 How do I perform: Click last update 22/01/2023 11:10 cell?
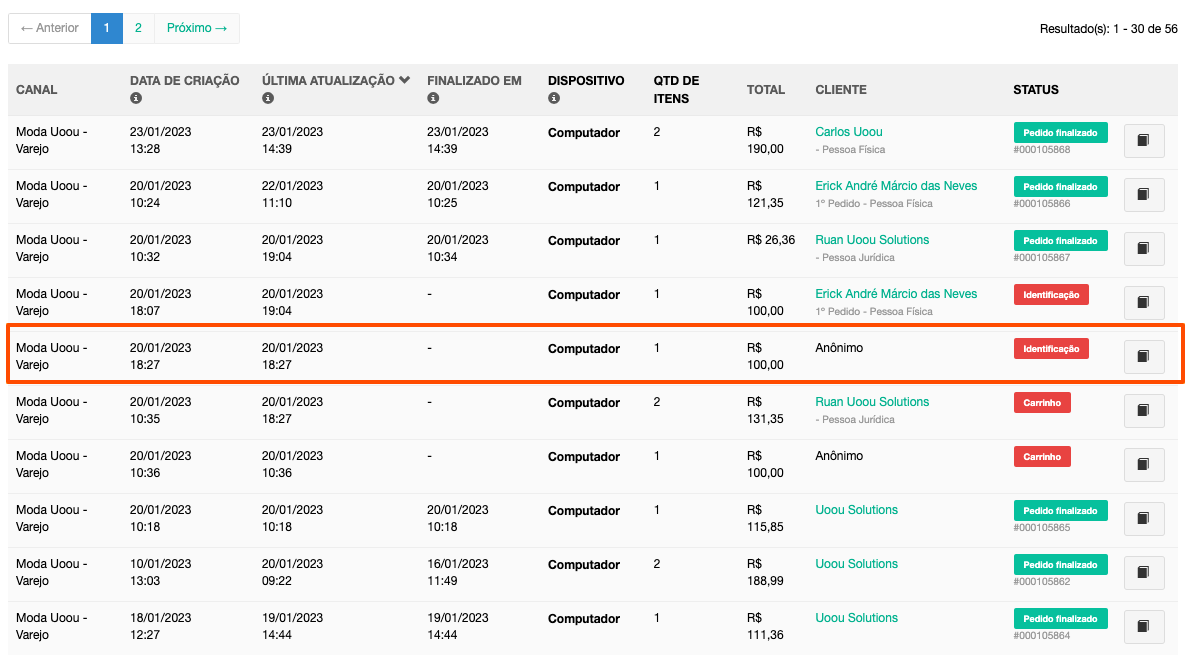click(x=293, y=195)
